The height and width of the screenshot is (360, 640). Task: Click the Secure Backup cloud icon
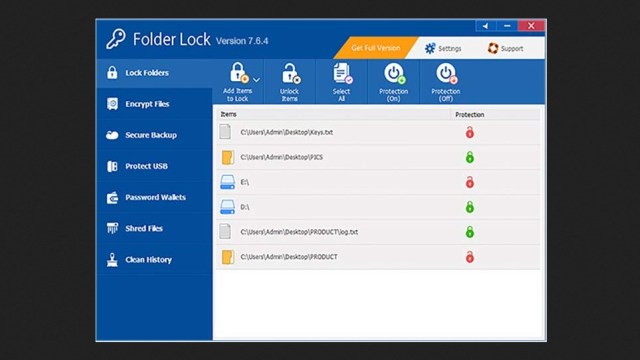112,135
